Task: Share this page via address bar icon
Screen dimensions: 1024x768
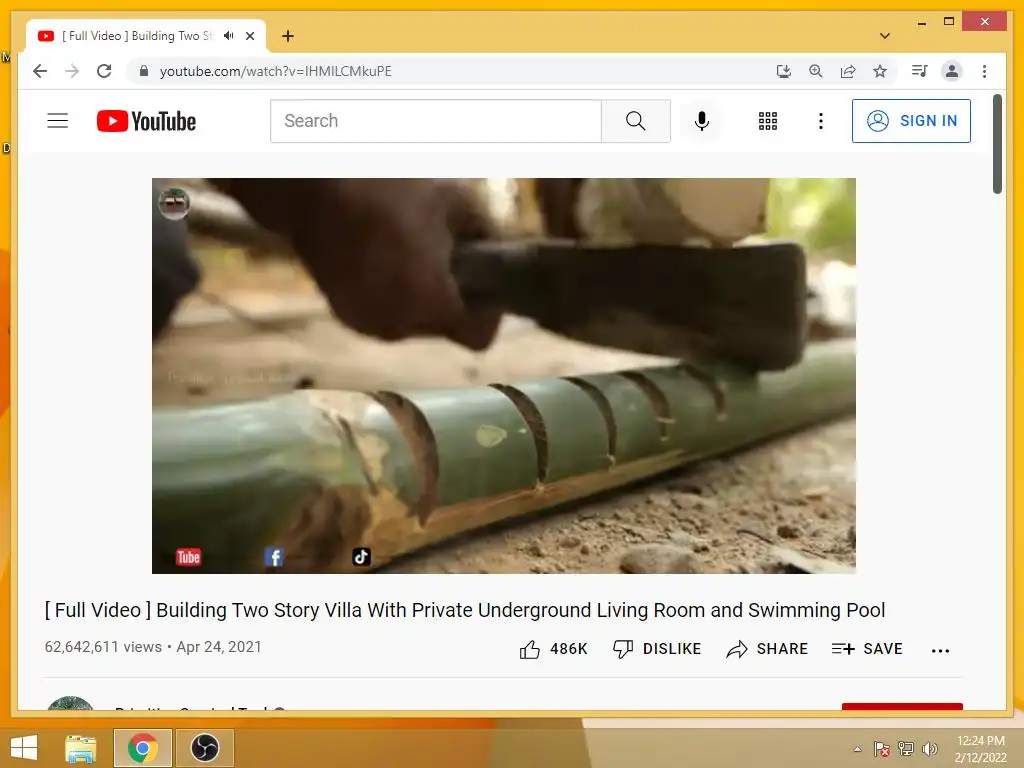Action: click(848, 71)
